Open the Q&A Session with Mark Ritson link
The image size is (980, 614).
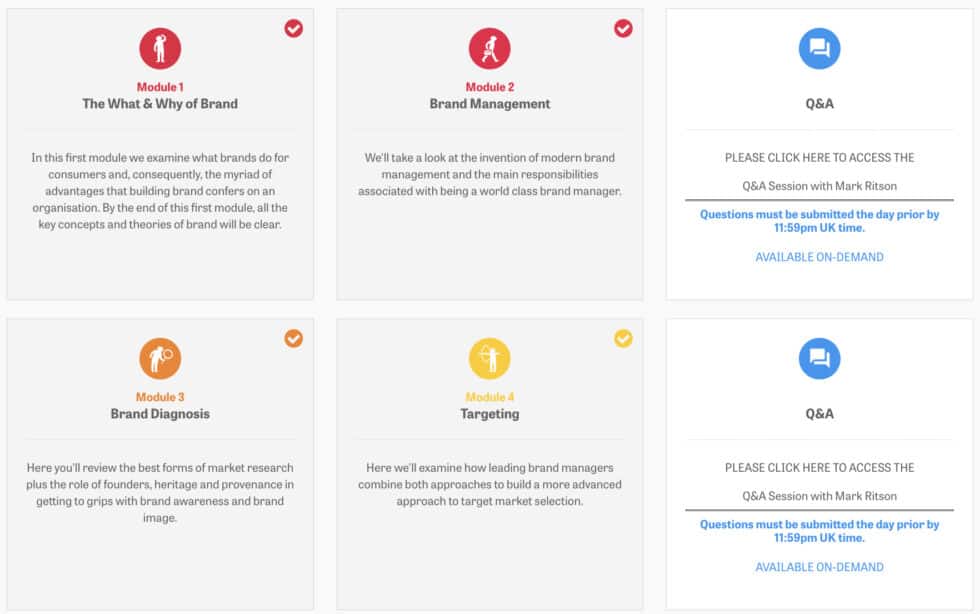[818, 186]
